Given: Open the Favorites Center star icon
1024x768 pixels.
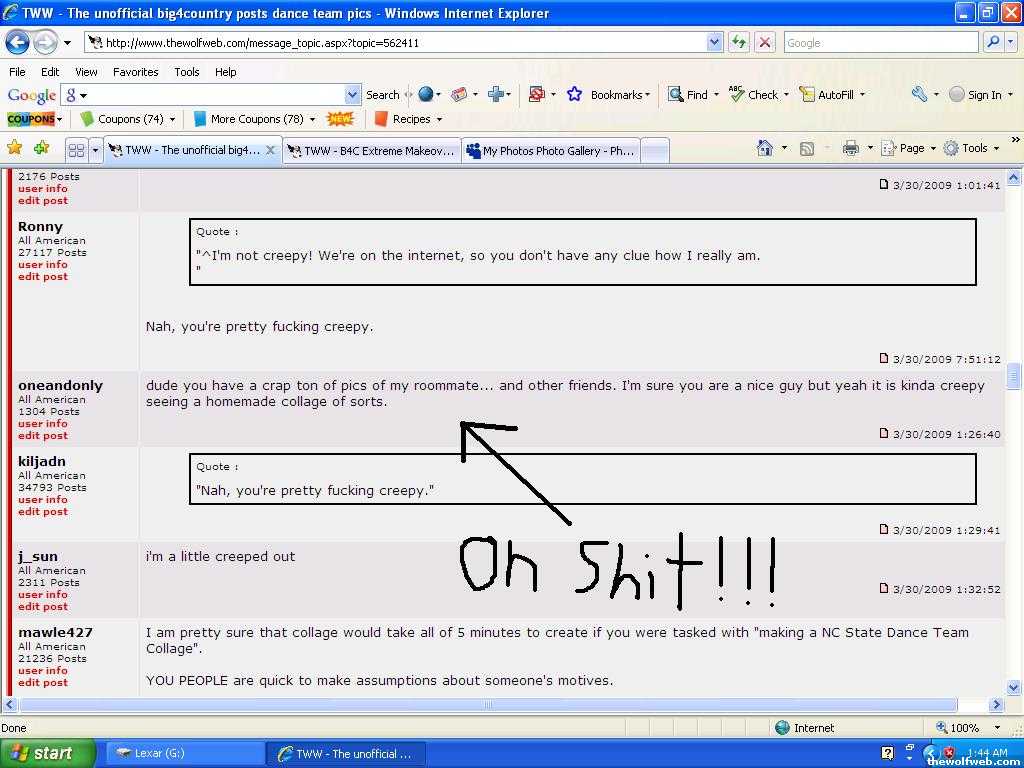Looking at the screenshot, I should (15, 148).
